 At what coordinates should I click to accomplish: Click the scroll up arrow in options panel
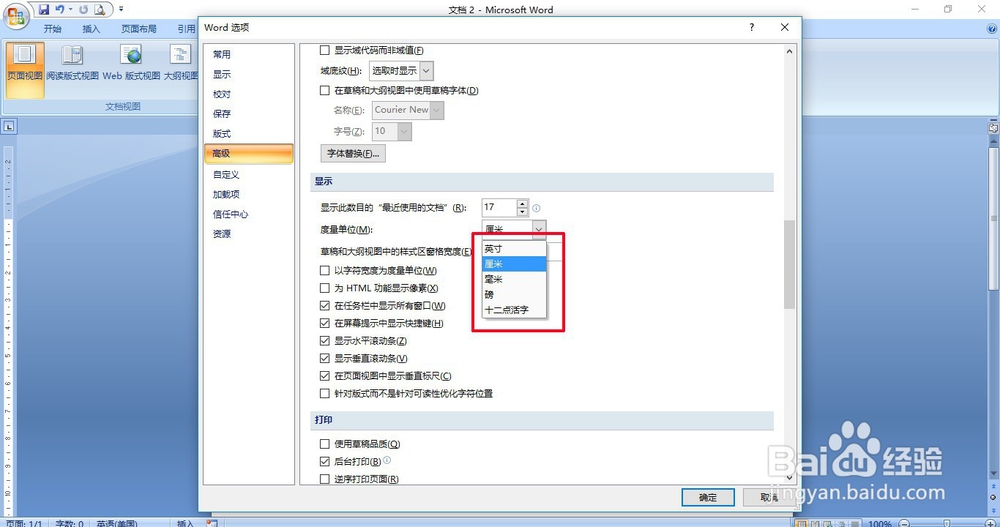790,51
